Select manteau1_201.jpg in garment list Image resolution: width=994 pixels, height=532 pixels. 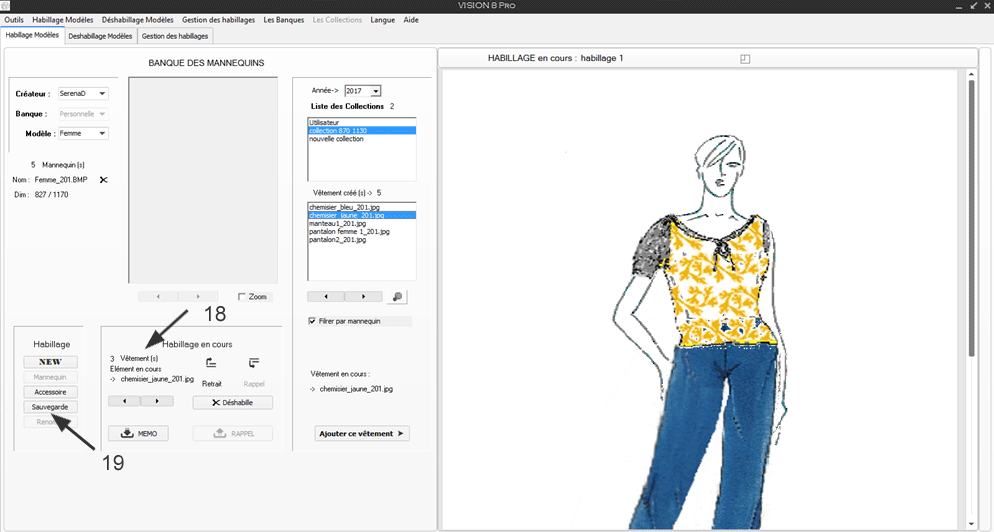click(338, 223)
